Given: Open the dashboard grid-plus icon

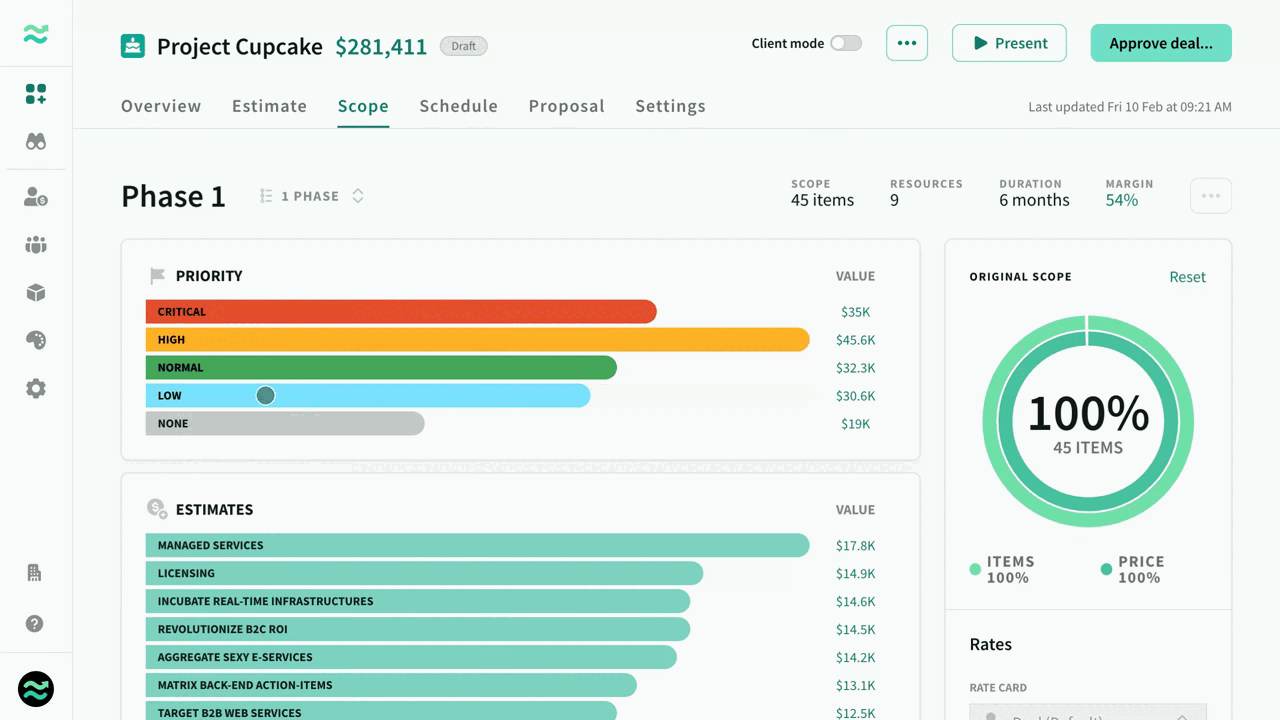Looking at the screenshot, I should [x=36, y=94].
